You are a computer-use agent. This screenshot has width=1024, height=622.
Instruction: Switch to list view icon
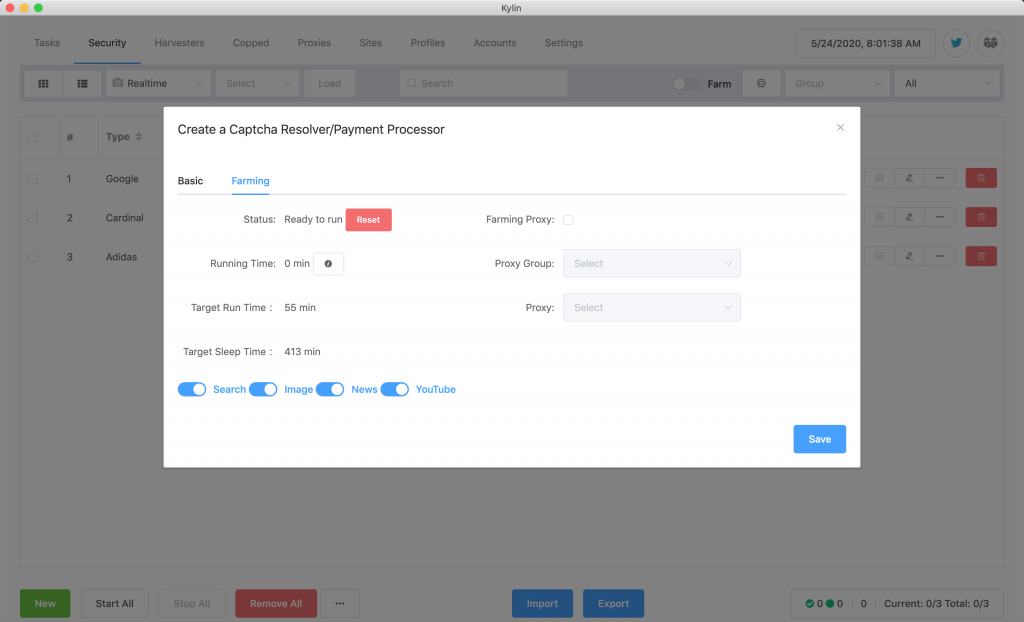click(82, 84)
